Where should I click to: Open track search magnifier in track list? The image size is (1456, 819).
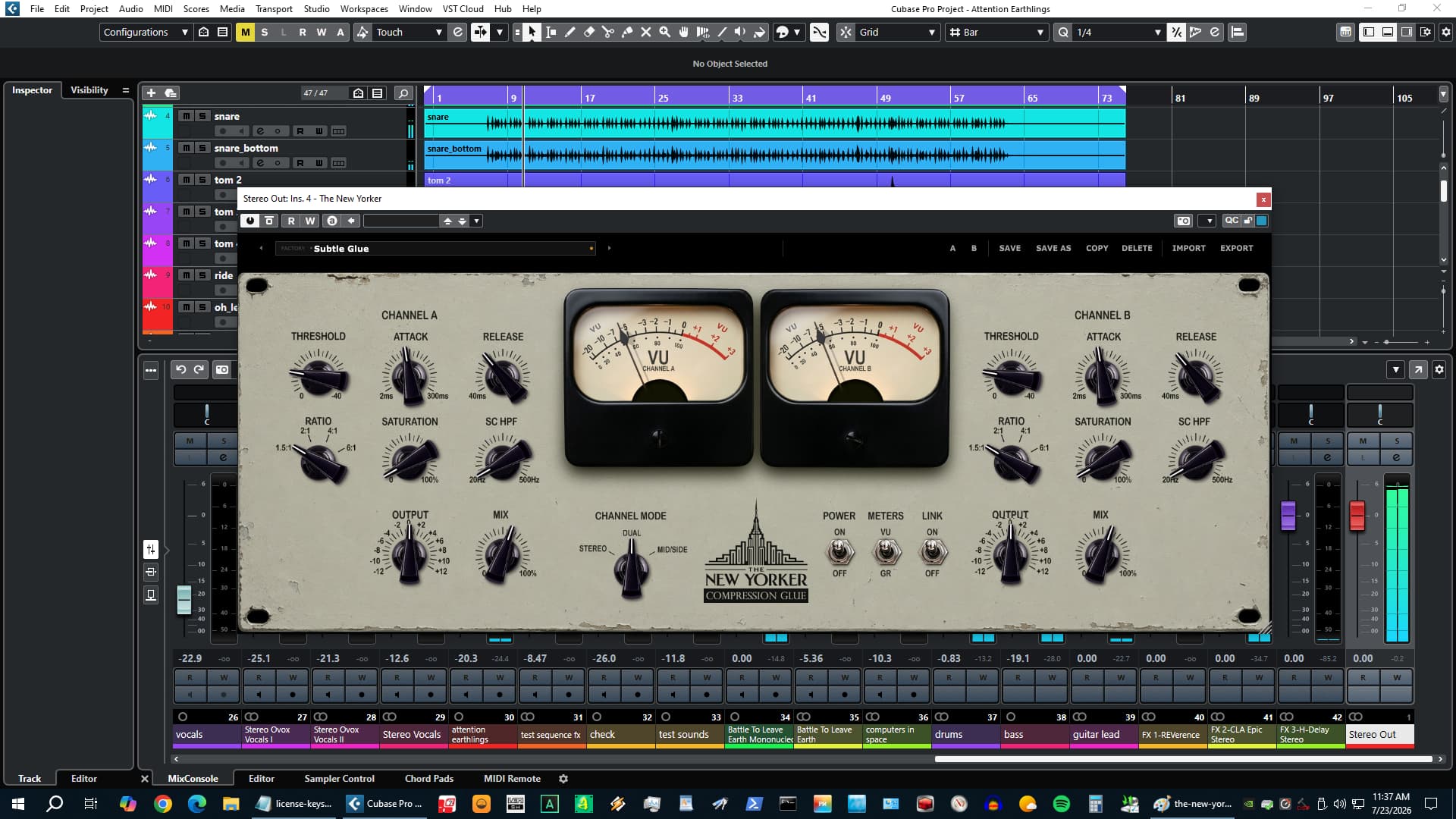coord(403,93)
